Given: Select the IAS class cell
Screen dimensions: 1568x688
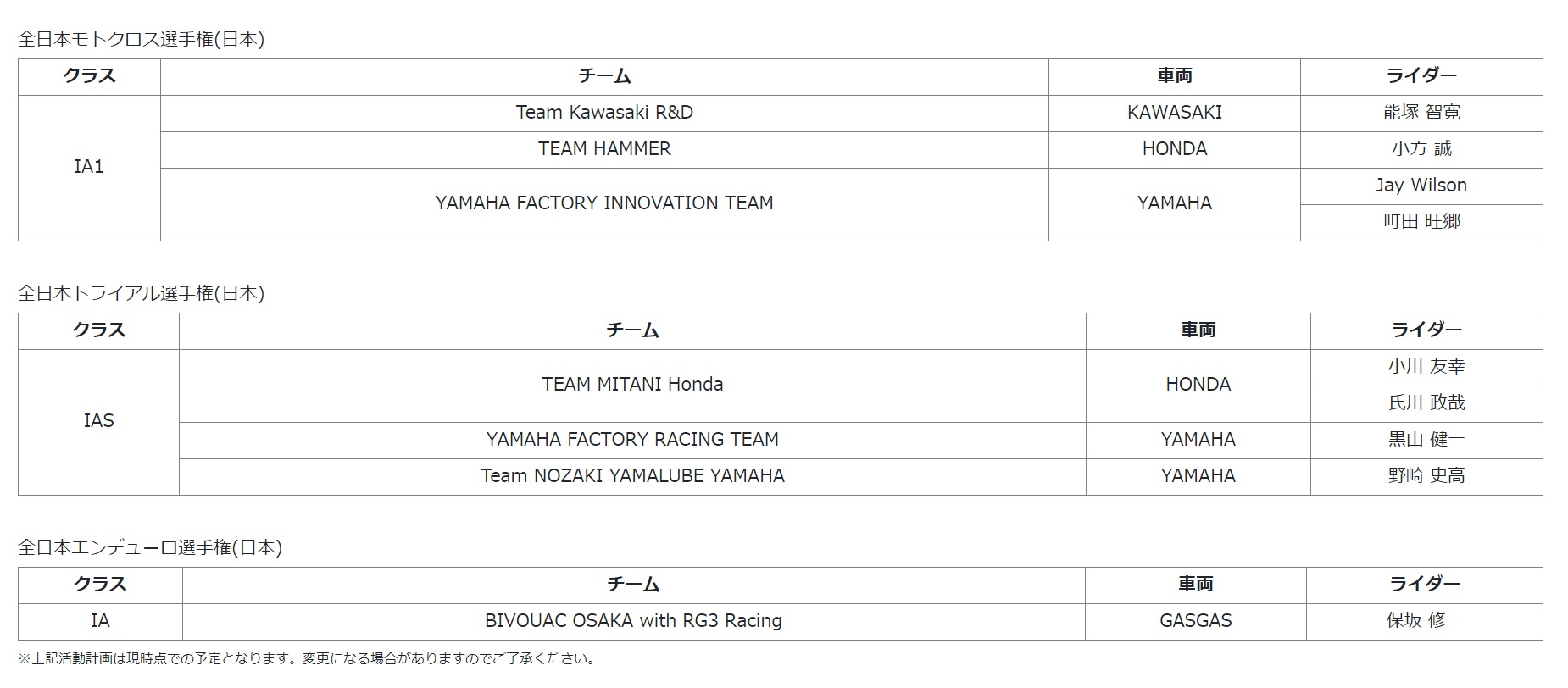Looking at the screenshot, I should pos(98,421).
